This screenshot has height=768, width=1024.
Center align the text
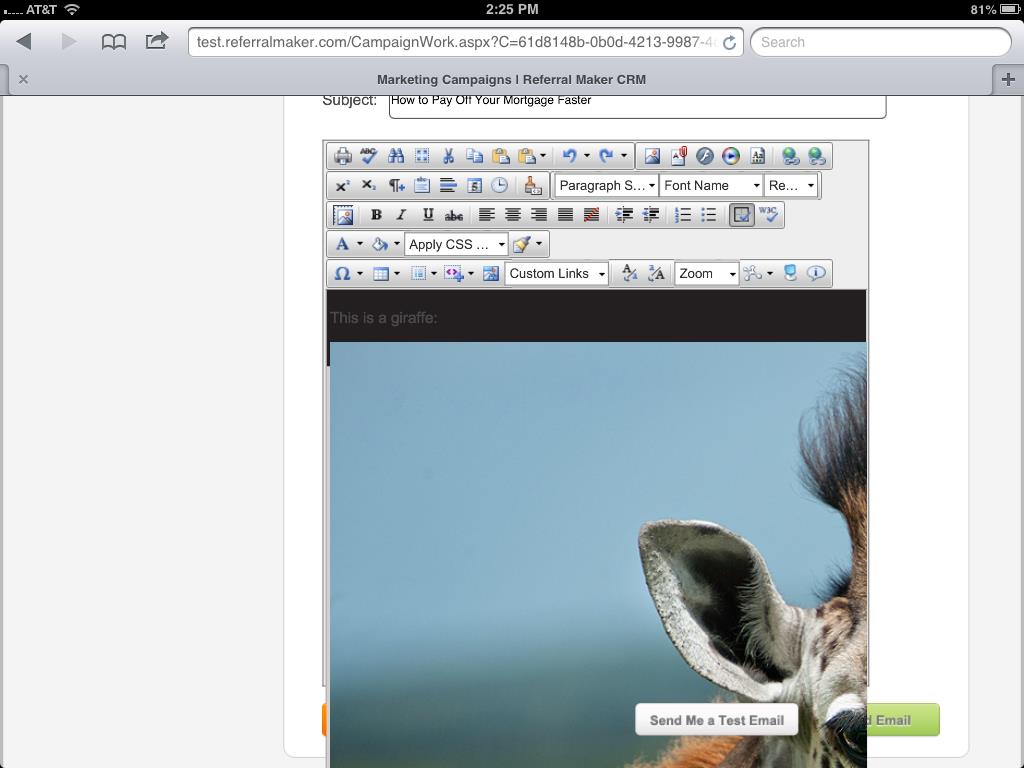pyautogui.click(x=513, y=215)
